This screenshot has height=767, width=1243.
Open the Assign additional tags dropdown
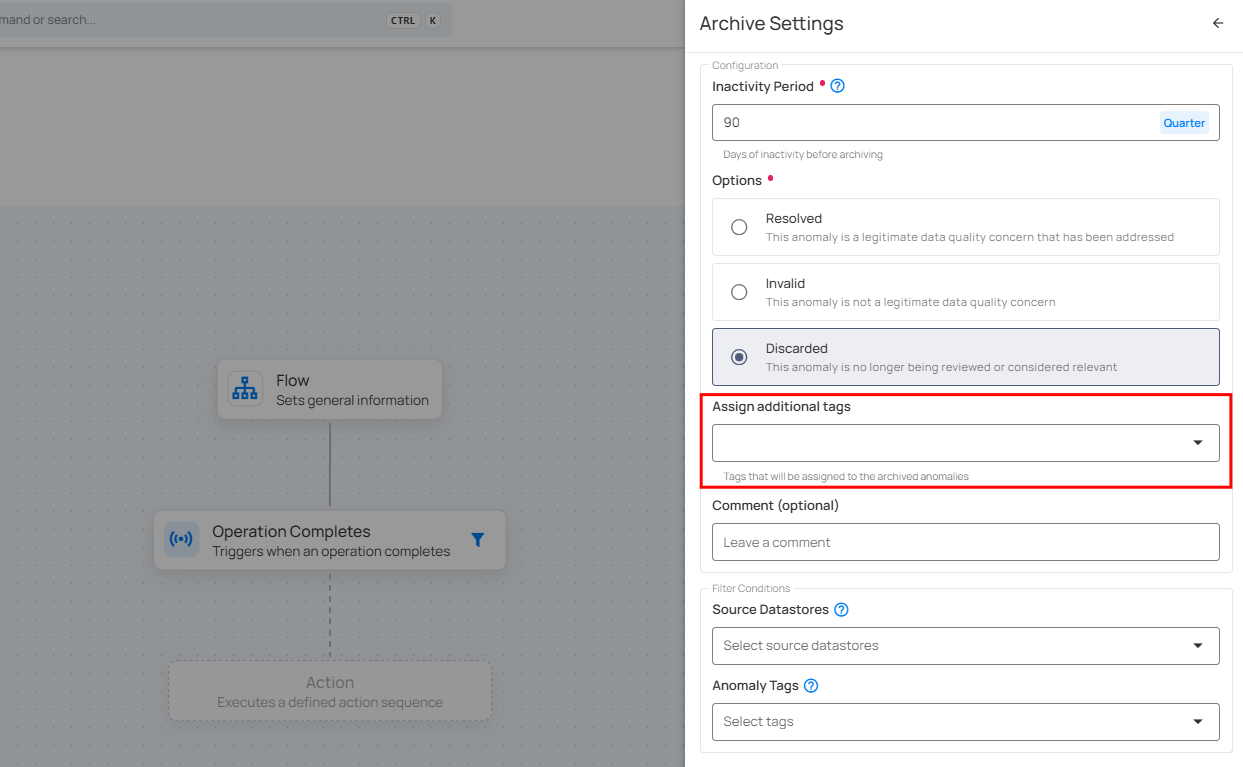pos(1198,442)
